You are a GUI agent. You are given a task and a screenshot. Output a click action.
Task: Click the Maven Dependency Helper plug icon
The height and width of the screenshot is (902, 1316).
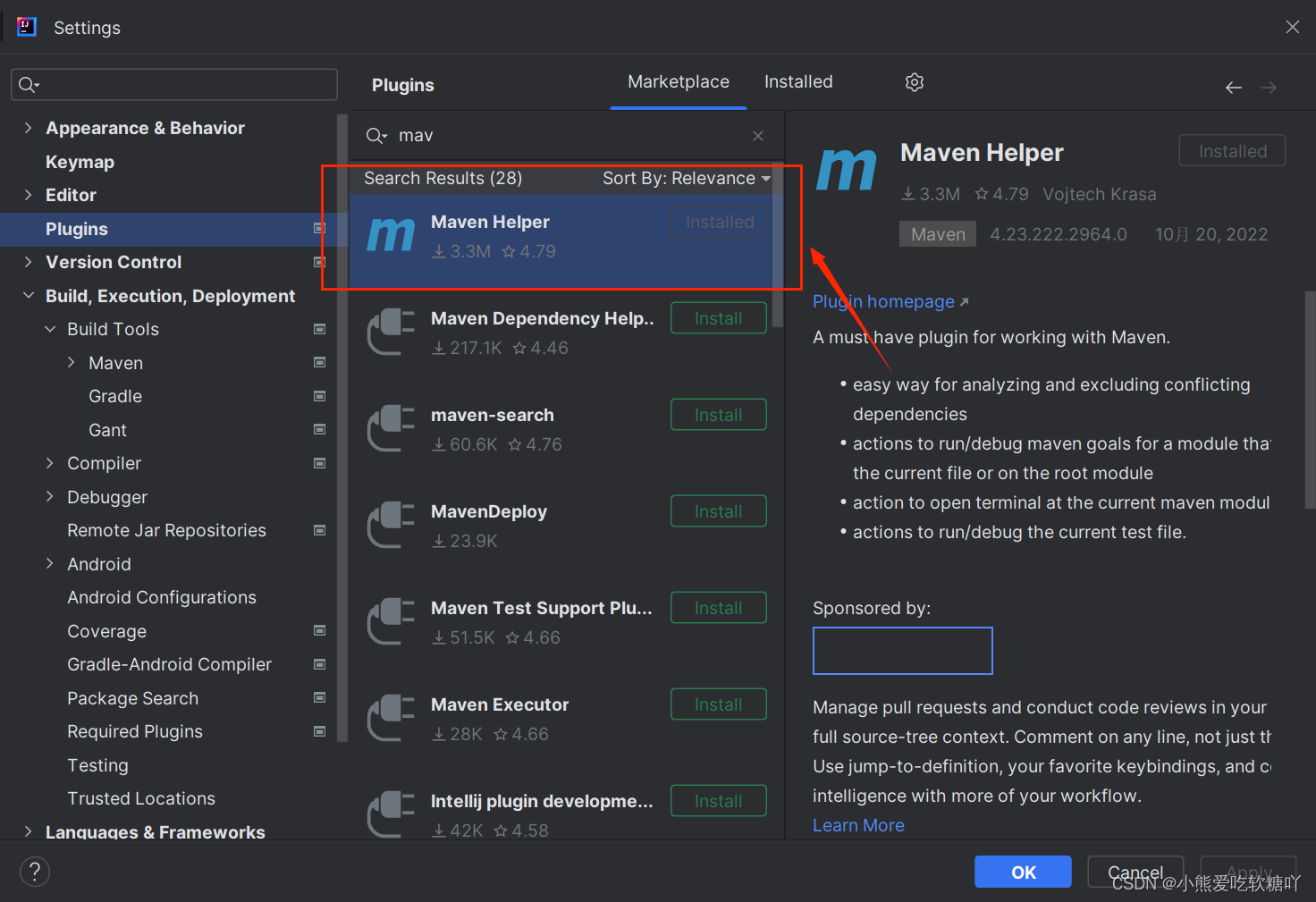pyautogui.click(x=391, y=332)
